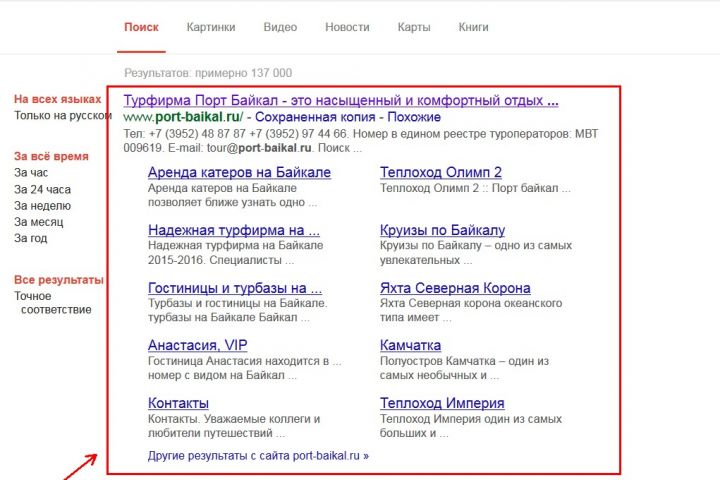Filter results За неделю
Screen dimensions: 720x480
(x=42, y=206)
